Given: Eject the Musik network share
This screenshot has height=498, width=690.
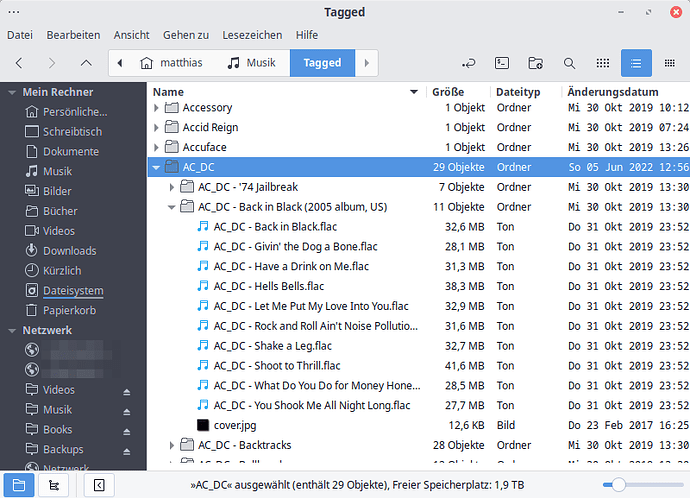Looking at the screenshot, I should (127, 412).
